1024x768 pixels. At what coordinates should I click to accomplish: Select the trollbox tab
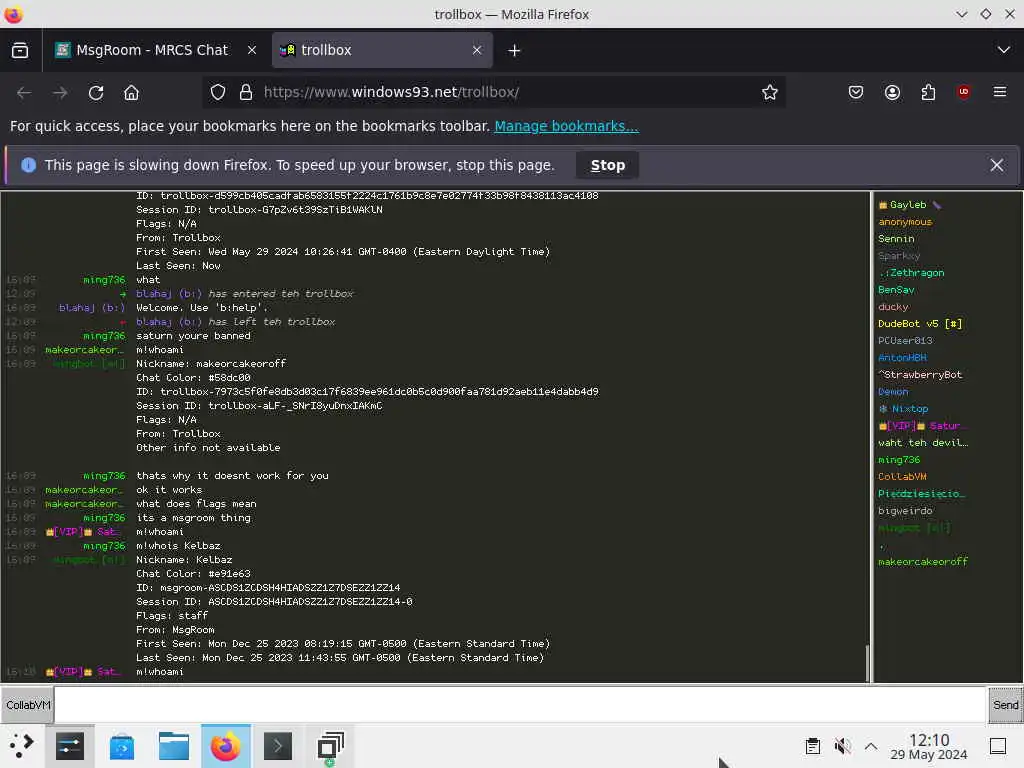pos(382,50)
